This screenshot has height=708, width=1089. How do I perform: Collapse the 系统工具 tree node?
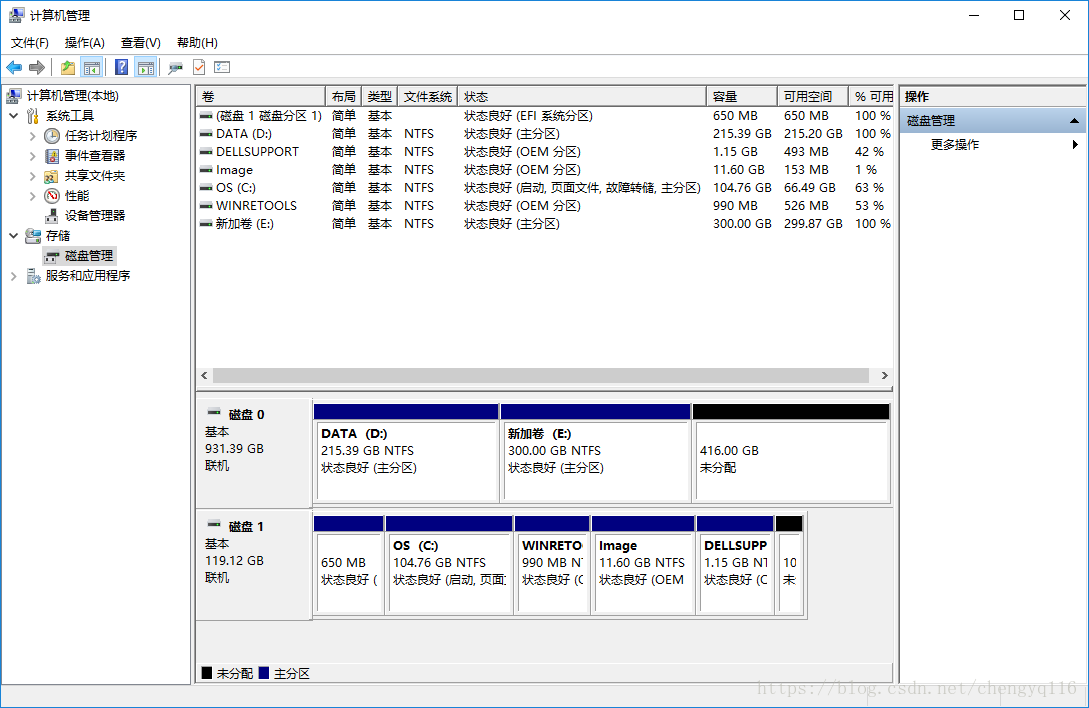[13, 115]
